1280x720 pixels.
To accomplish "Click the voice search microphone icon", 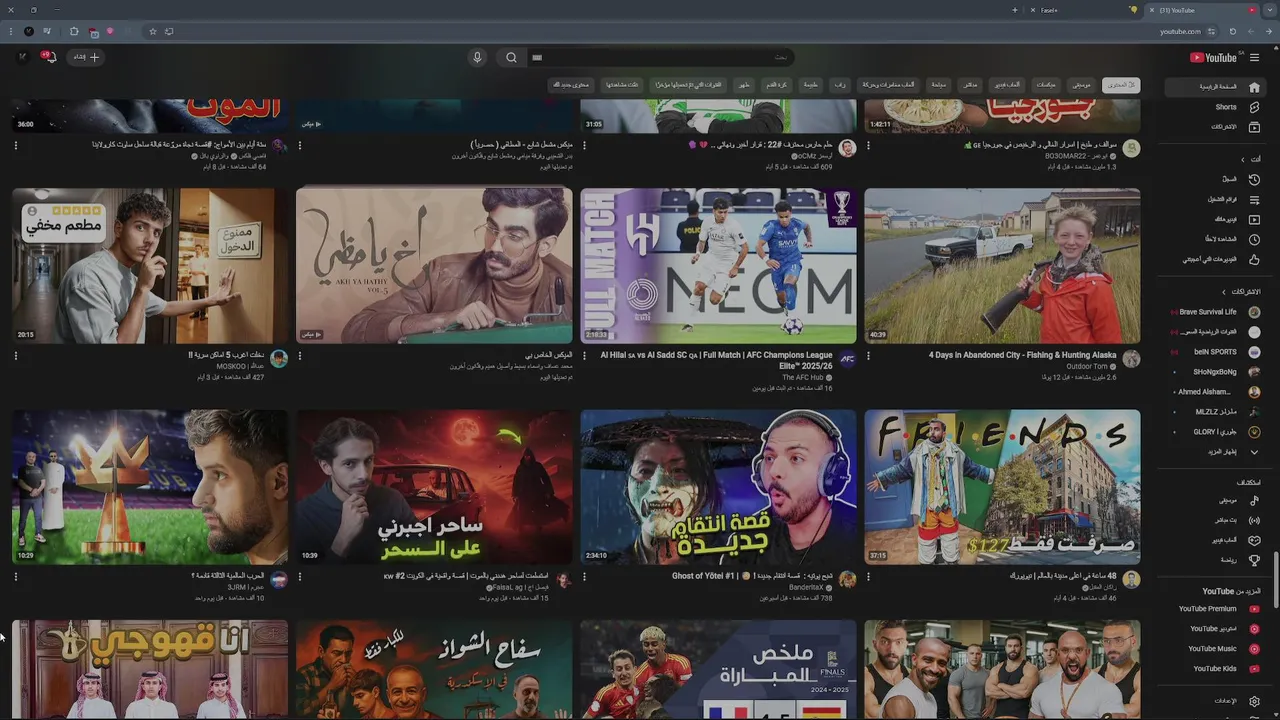I will click(x=477, y=57).
